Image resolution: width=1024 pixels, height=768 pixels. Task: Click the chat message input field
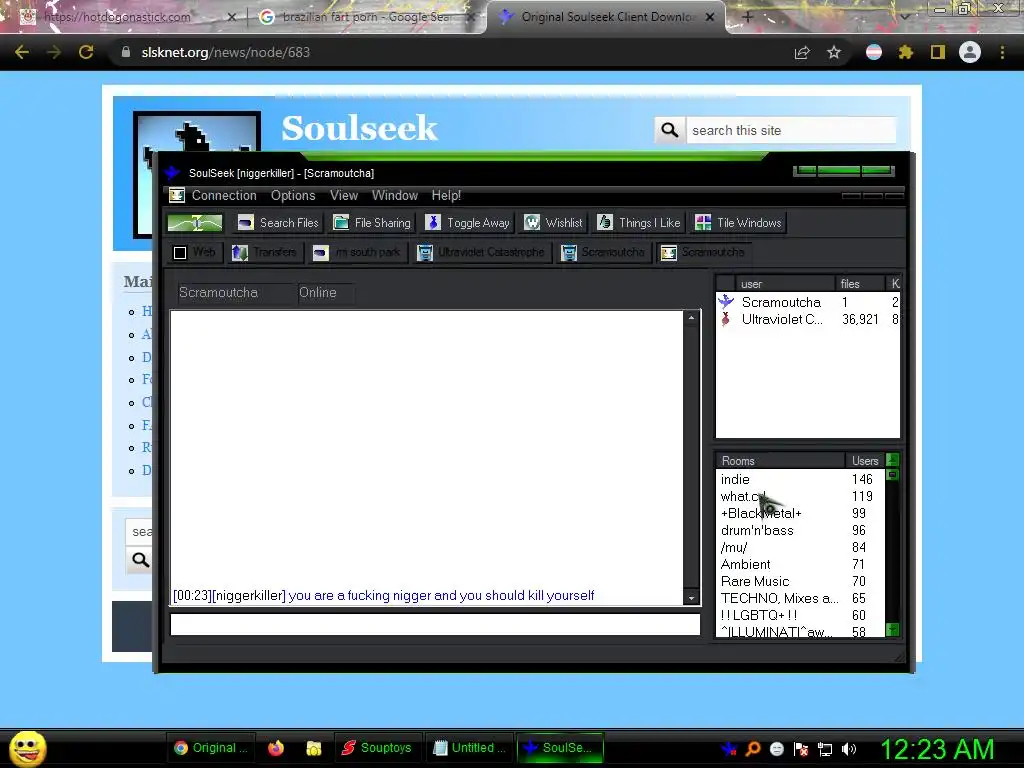[435, 624]
